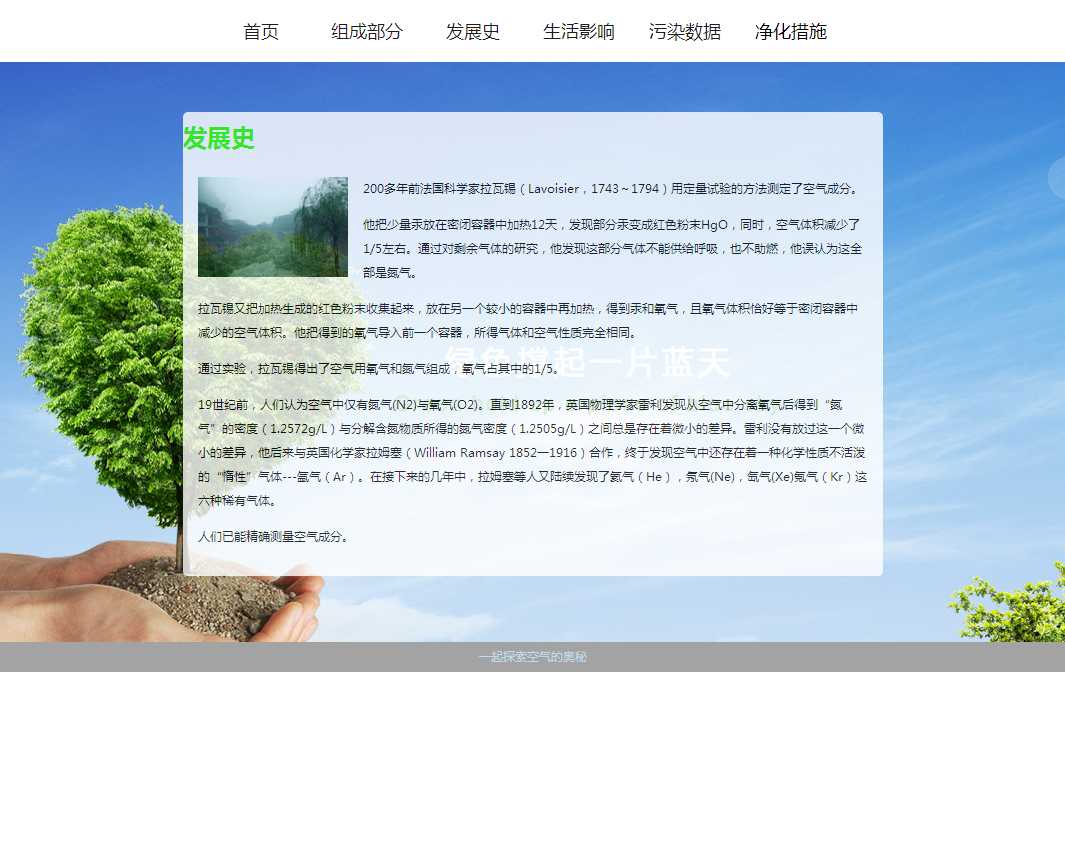Click the 净化措施 navigation link

tap(791, 32)
